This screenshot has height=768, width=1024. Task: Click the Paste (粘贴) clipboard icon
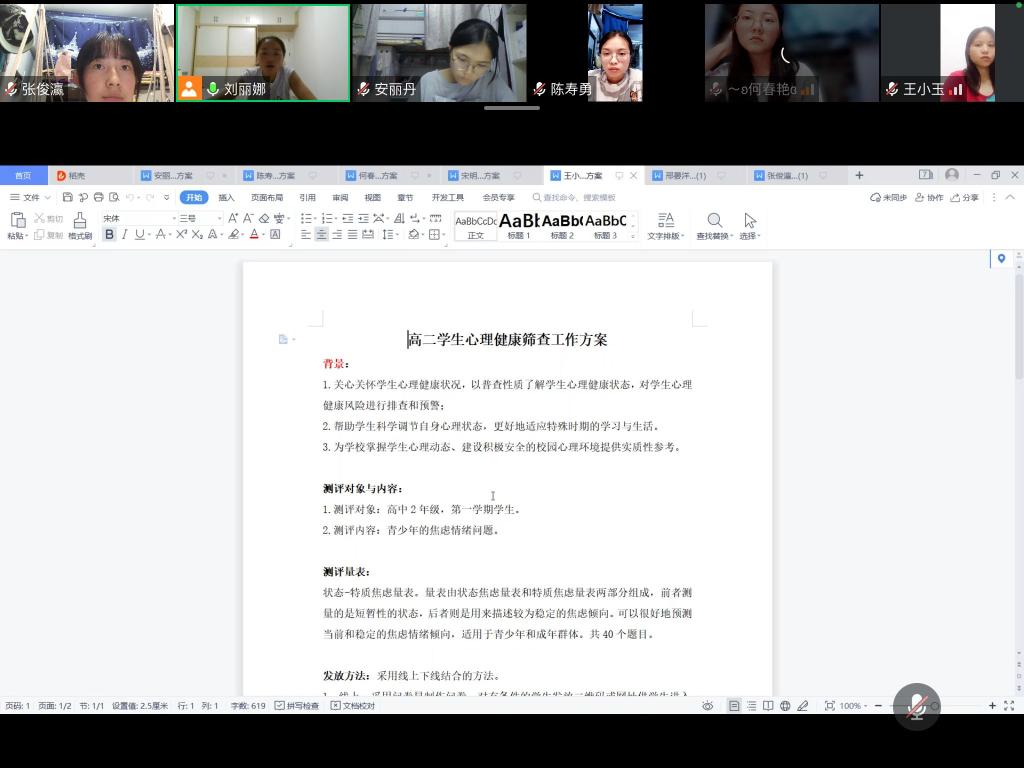16,221
